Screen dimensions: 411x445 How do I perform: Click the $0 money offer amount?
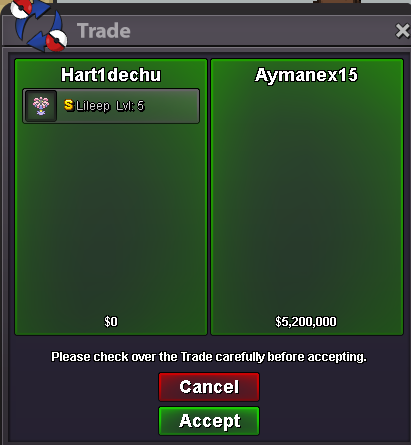111,322
